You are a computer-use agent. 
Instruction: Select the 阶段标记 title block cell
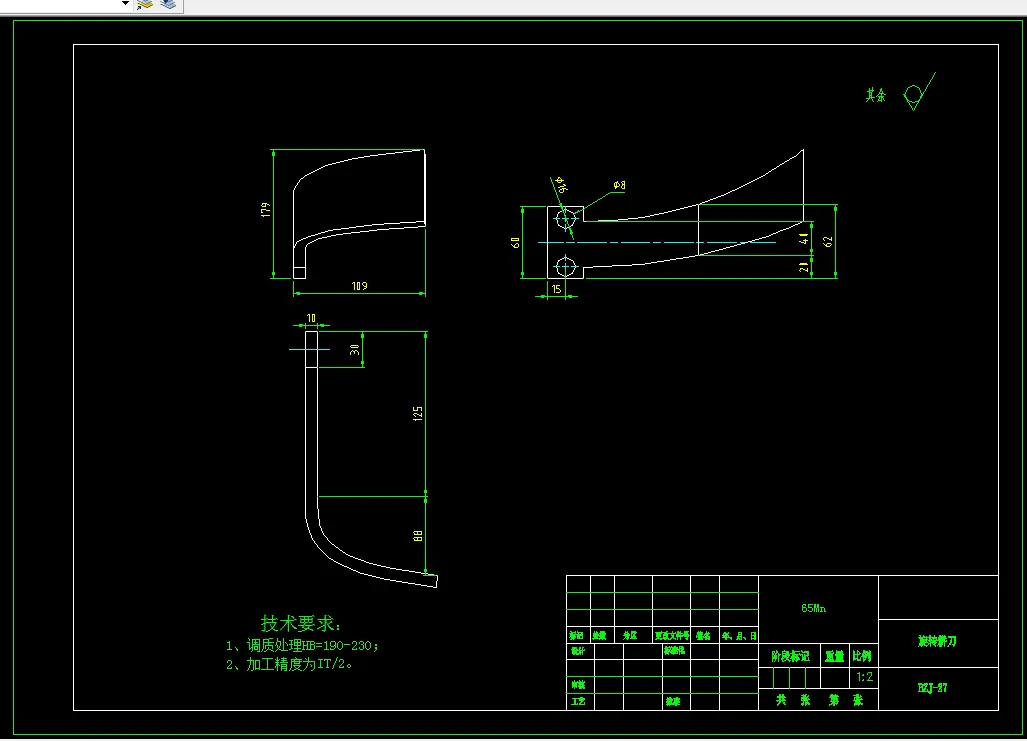tap(791, 656)
